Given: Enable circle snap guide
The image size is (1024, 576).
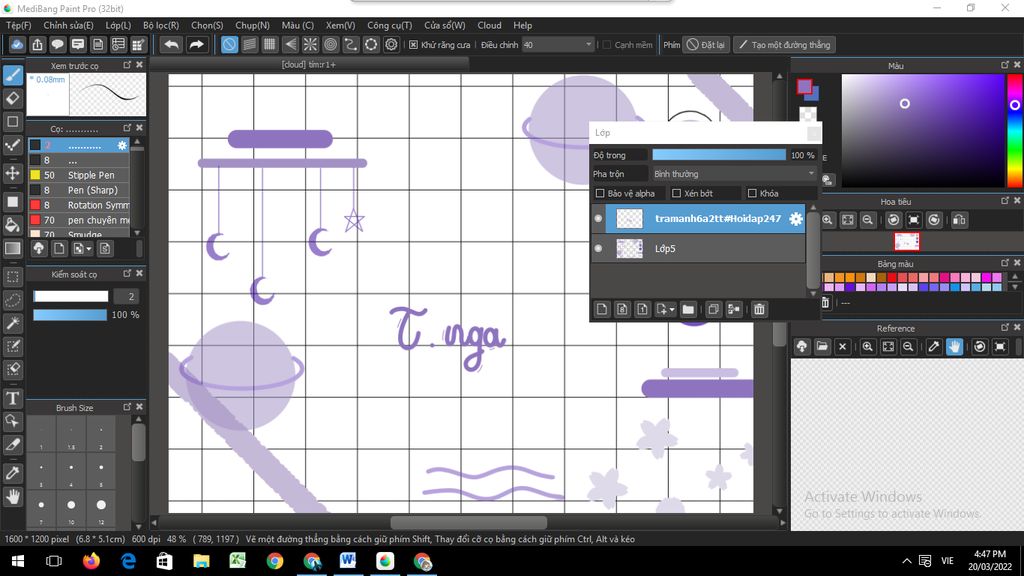Looking at the screenshot, I should click(x=330, y=44).
